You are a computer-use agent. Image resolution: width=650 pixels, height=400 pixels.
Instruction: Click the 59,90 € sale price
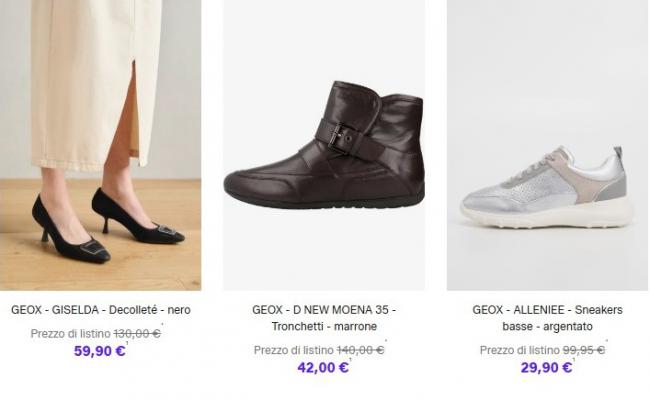[x=99, y=351]
